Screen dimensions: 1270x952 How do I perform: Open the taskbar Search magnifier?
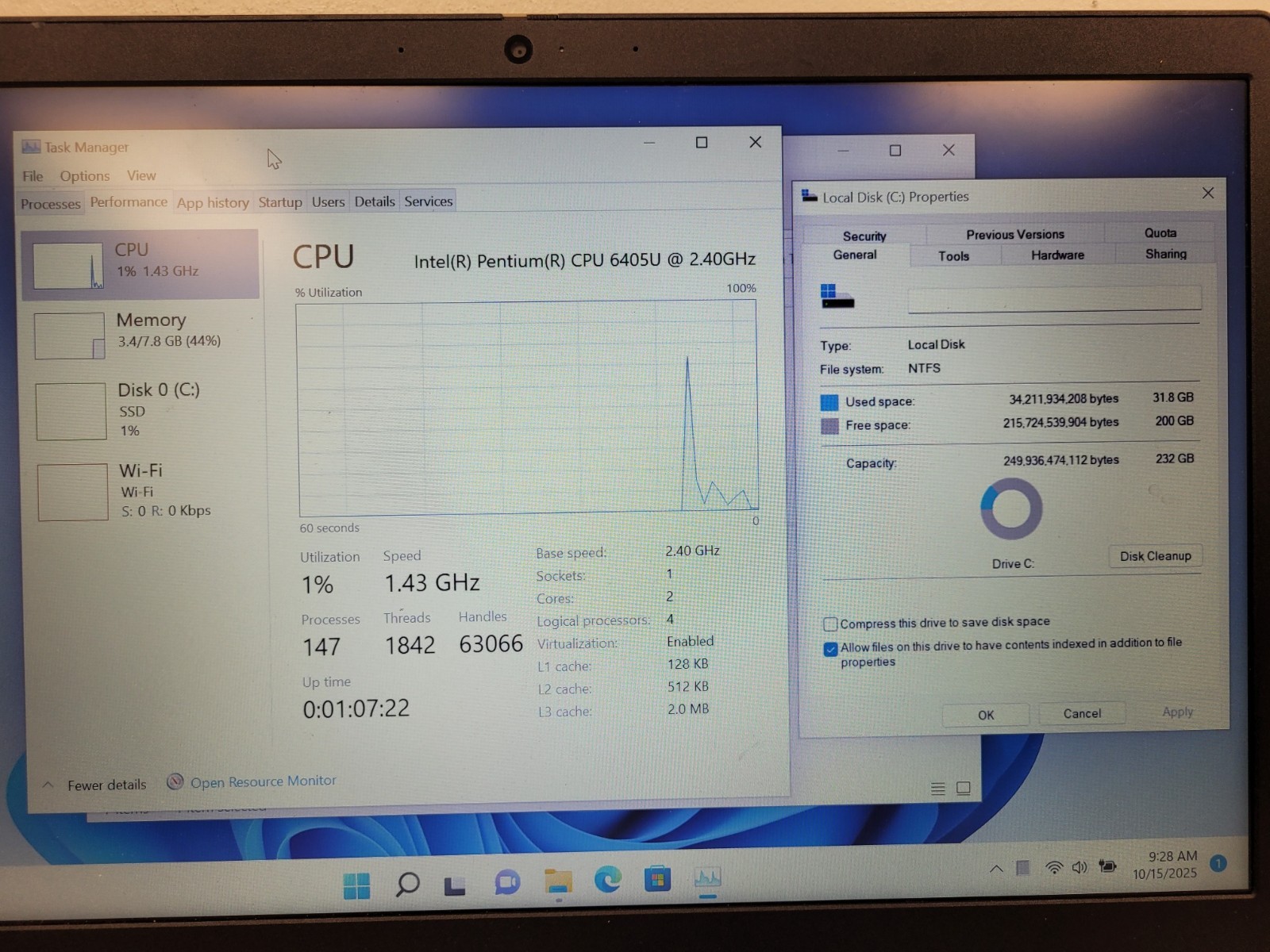[407, 884]
